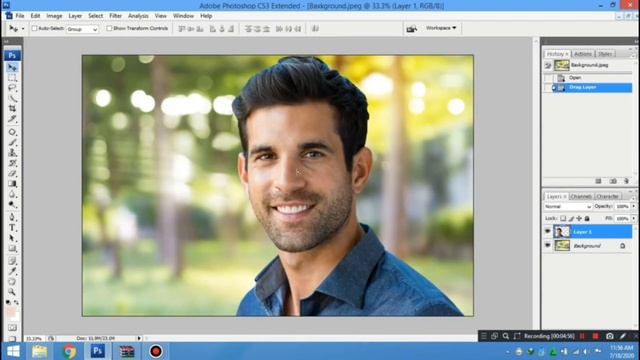Switch to the Character tab

pos(607,196)
